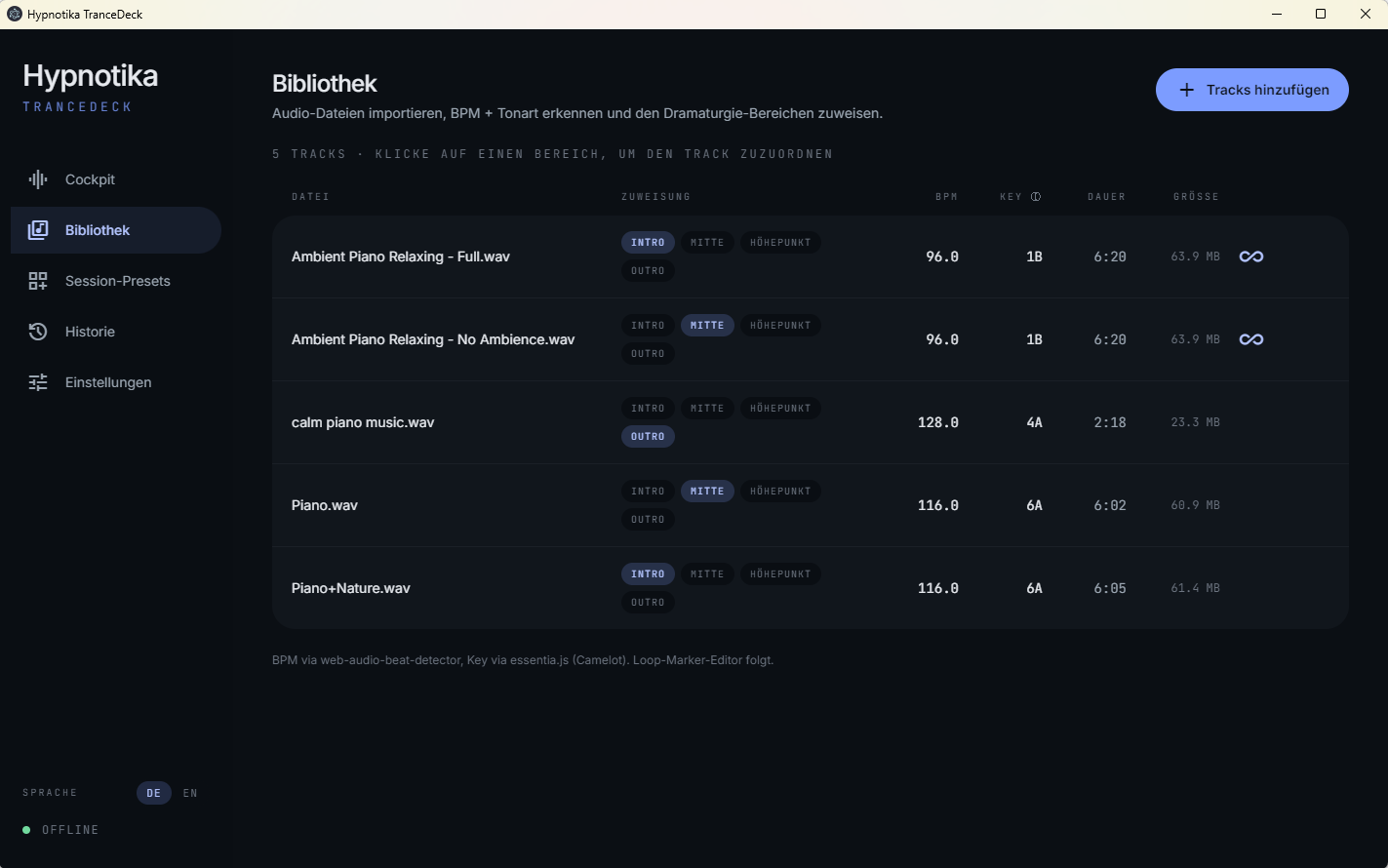This screenshot has width=1388, height=868.
Task: Click the Cockpit waveform icon
Action: (x=38, y=179)
